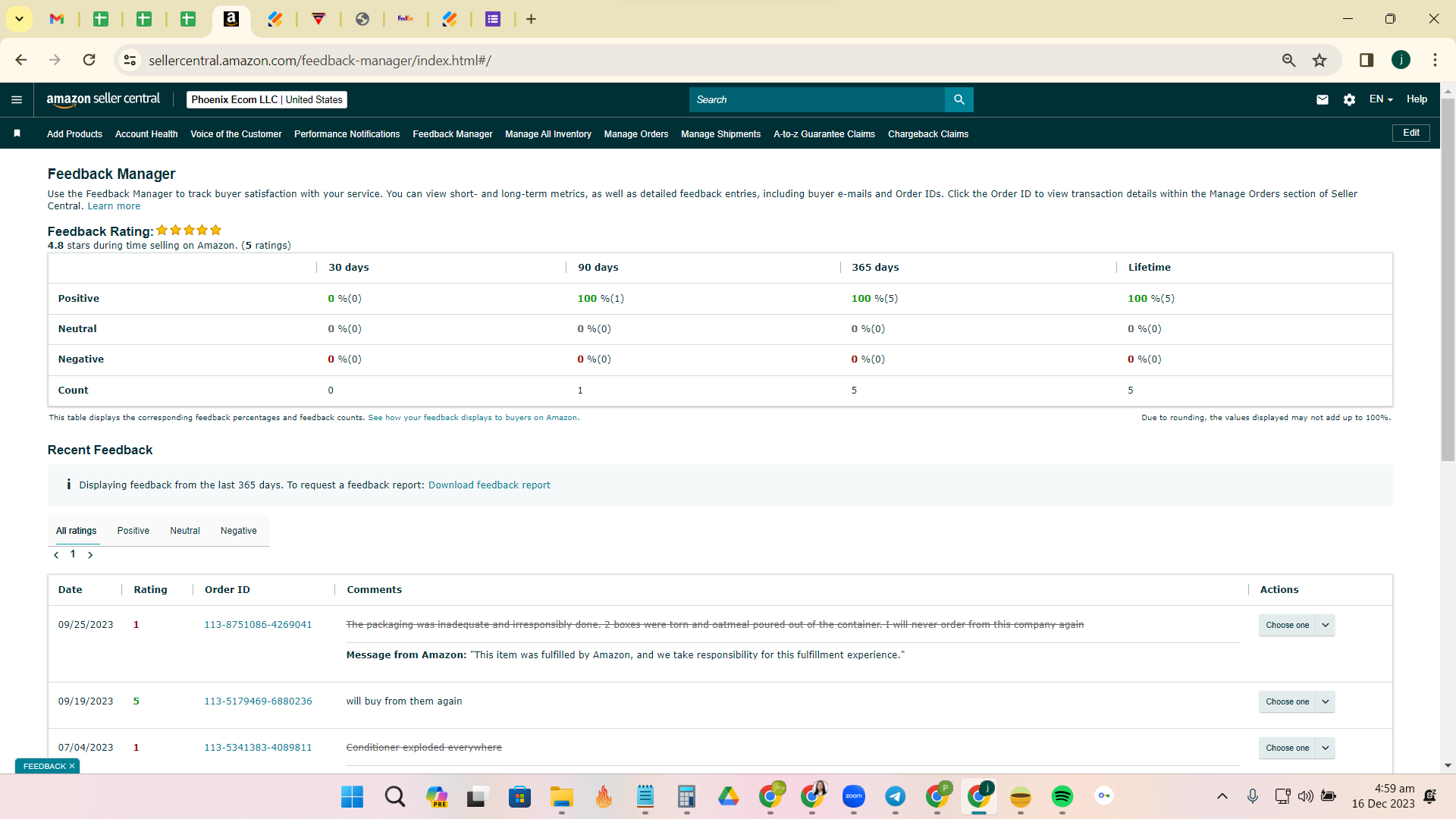Click the page vertical scrollbar

tap(1448, 281)
